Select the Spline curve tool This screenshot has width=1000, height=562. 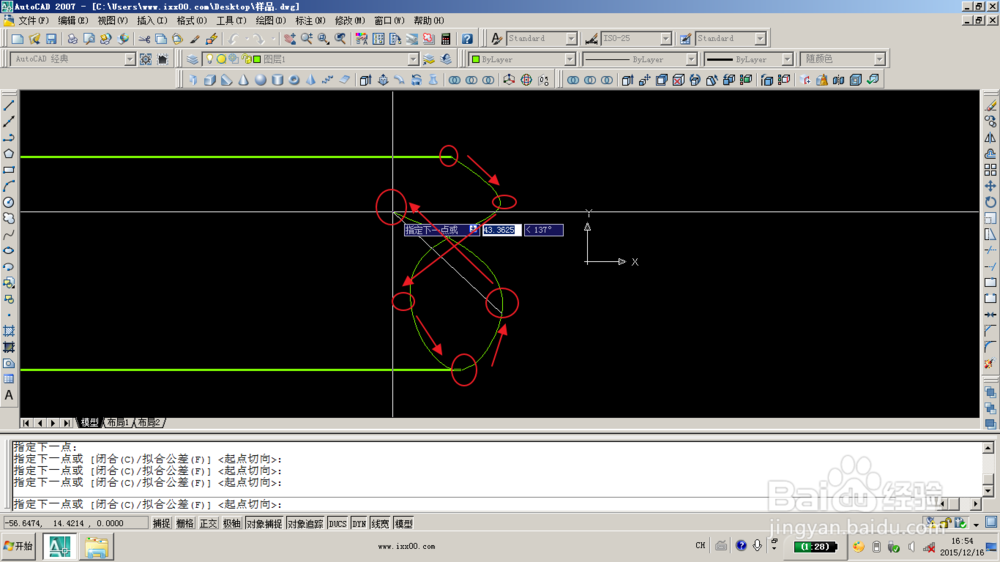(9, 234)
